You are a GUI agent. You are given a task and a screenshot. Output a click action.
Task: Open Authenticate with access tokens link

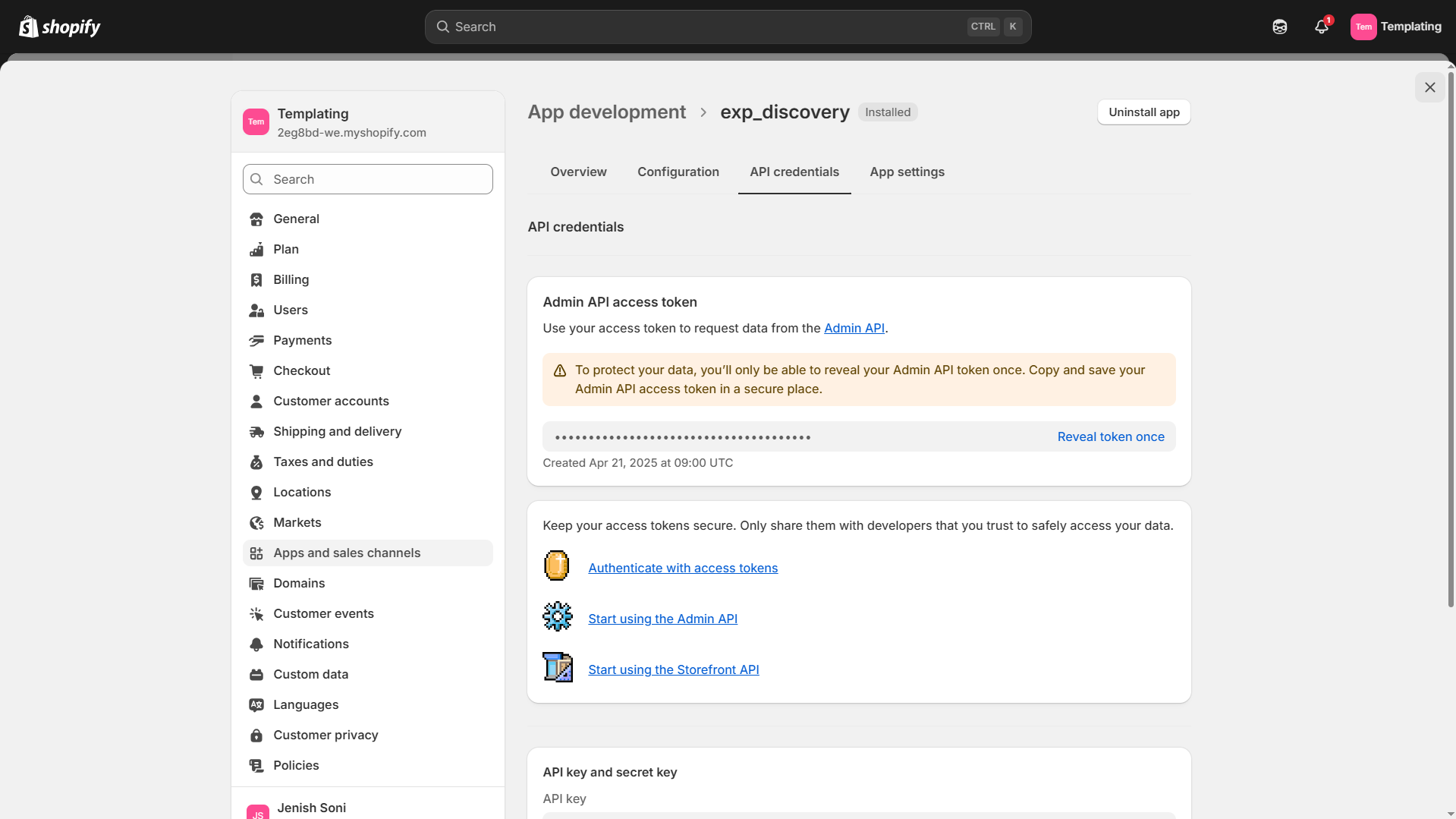pyautogui.click(x=683, y=569)
